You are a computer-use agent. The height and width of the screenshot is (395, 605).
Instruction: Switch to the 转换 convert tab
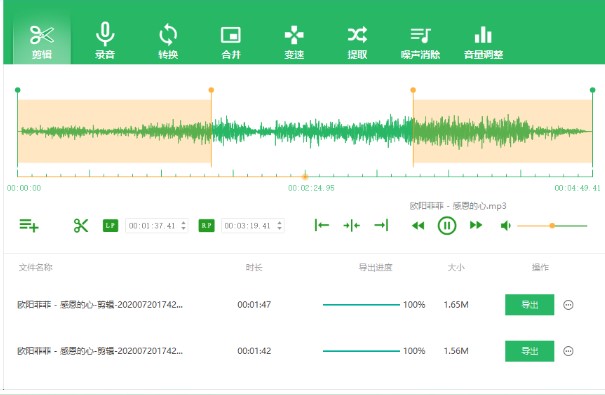click(x=168, y=41)
